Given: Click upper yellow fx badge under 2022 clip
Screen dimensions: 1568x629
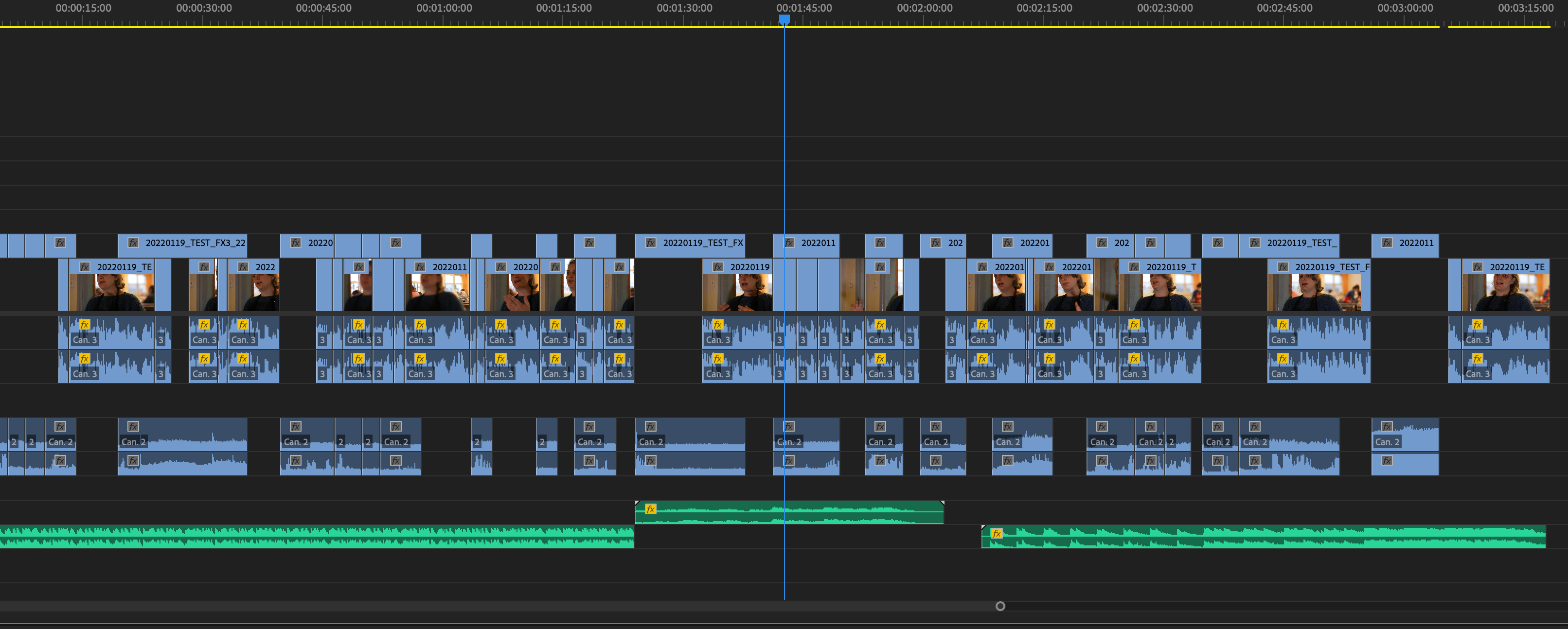Looking at the screenshot, I should click(x=243, y=325).
